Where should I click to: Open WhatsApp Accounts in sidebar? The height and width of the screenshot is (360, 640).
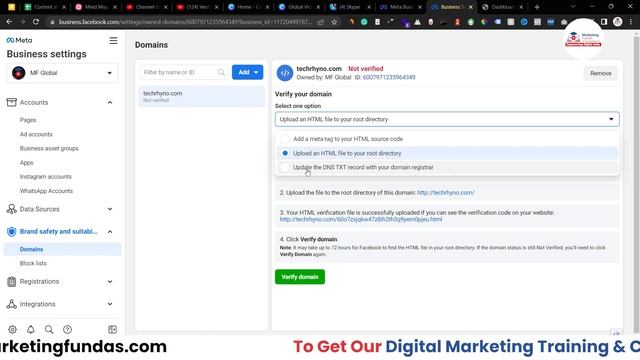click(46, 191)
